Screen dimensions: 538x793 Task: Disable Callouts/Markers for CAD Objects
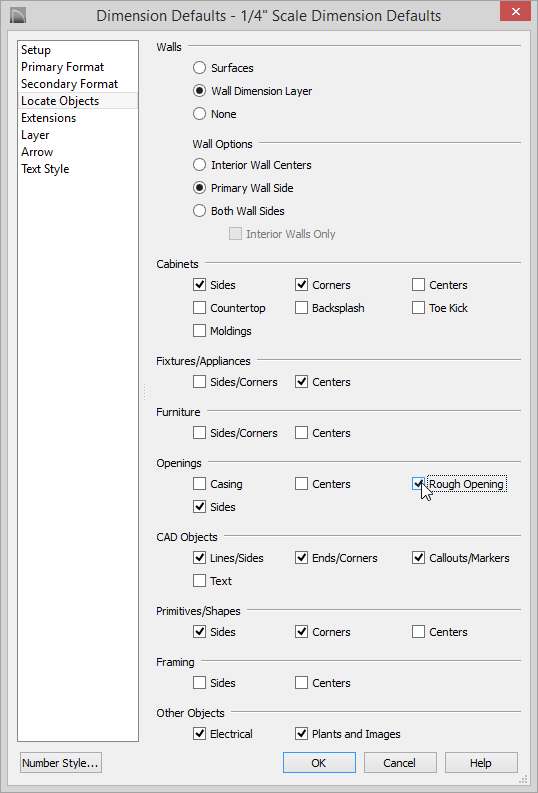tap(418, 558)
